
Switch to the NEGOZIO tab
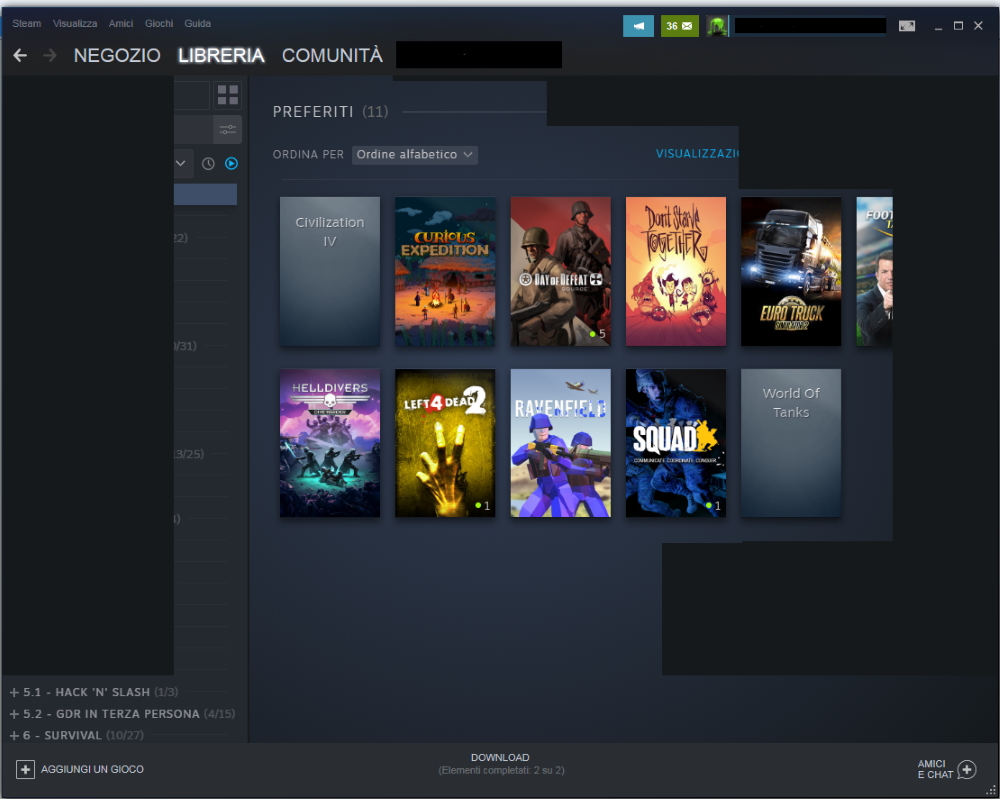[x=116, y=56]
